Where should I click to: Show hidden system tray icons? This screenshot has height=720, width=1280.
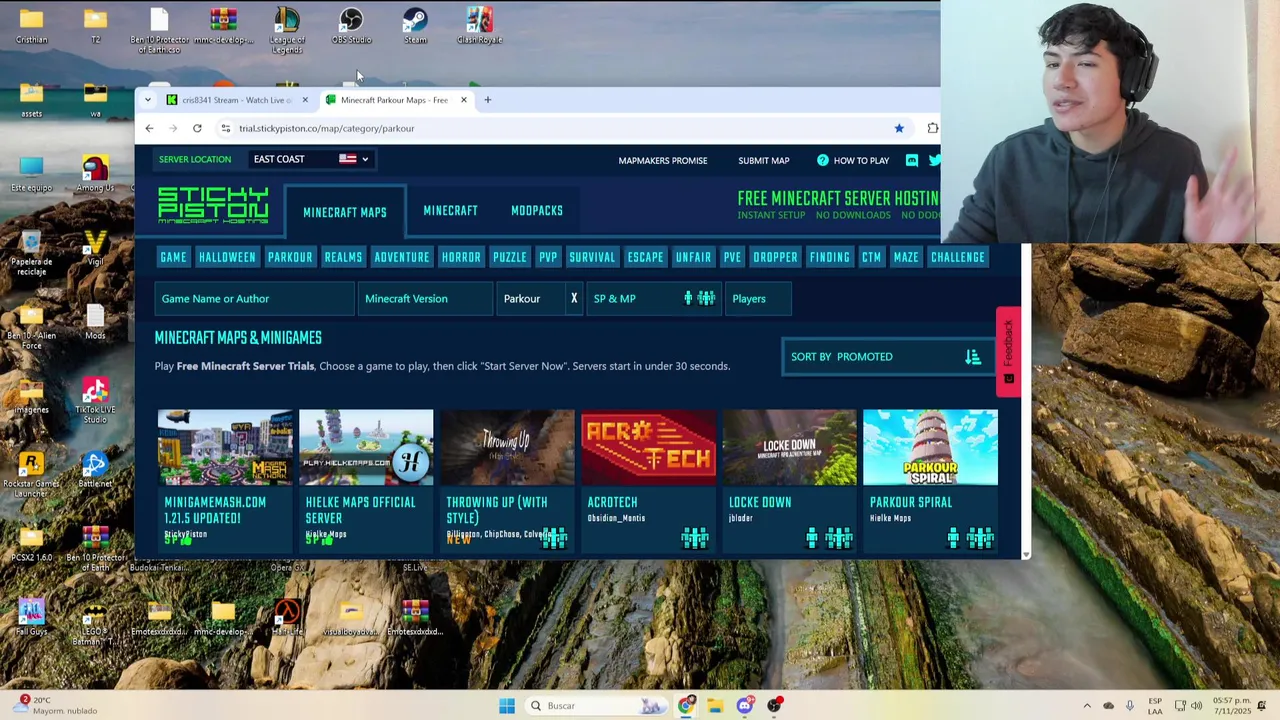click(x=1087, y=706)
